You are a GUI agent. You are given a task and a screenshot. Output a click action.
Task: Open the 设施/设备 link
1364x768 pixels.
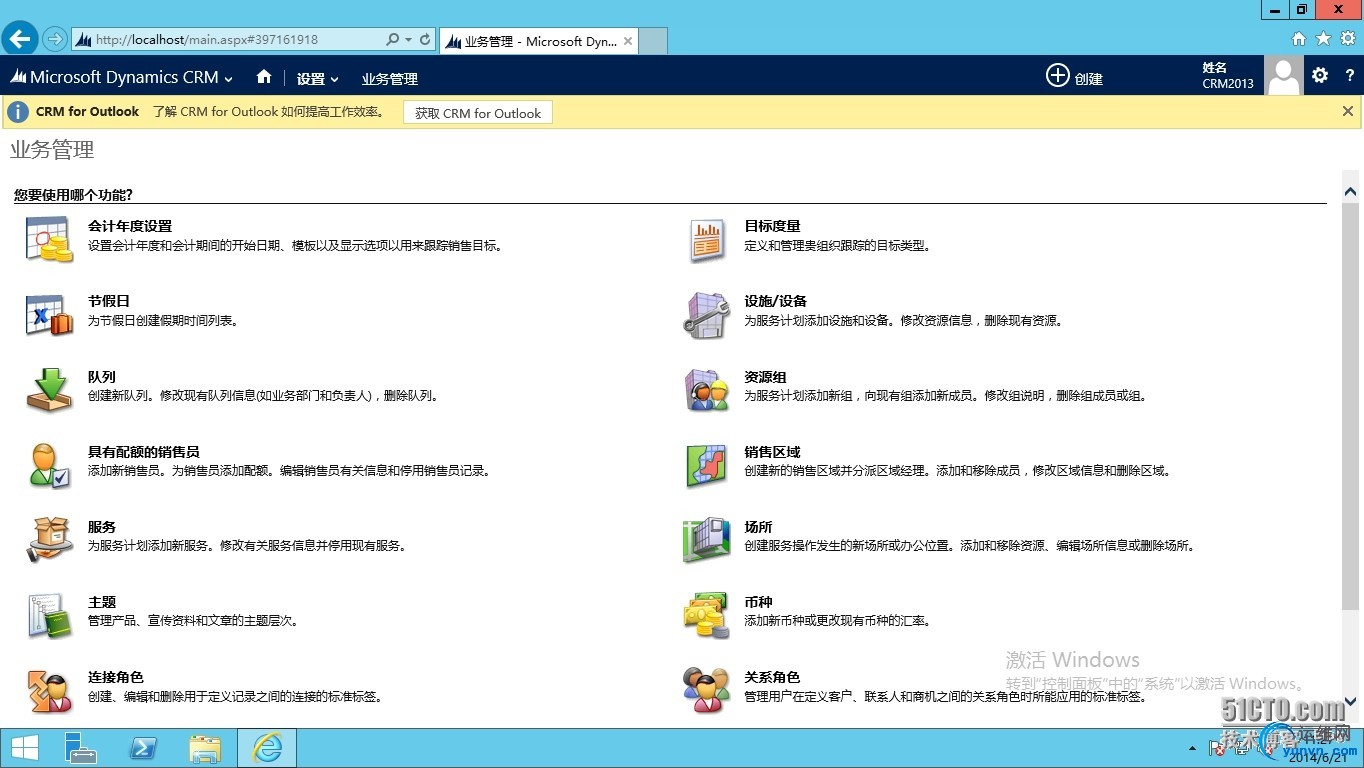776,301
